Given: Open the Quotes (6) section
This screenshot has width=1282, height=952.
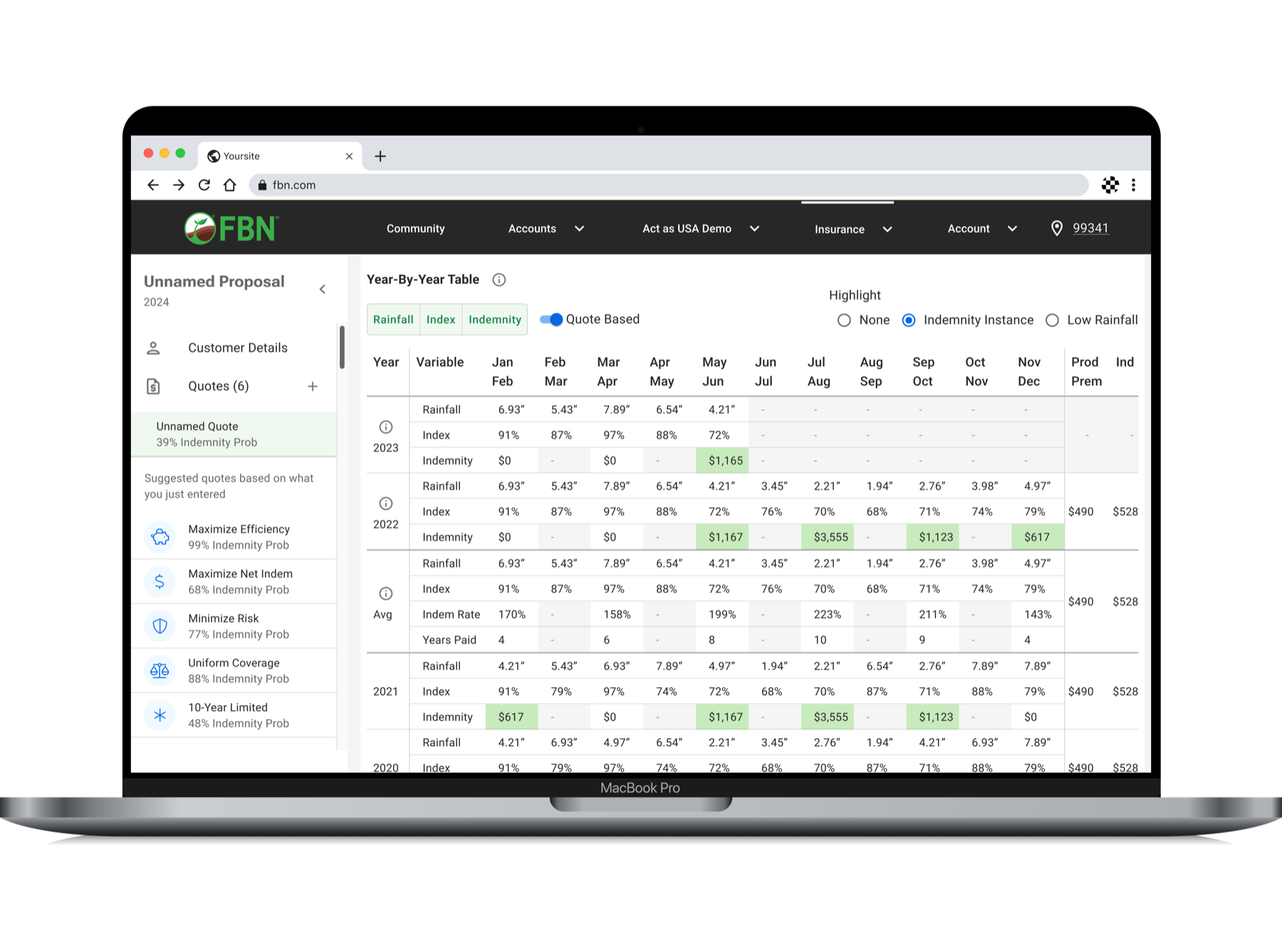Looking at the screenshot, I should tap(218, 386).
